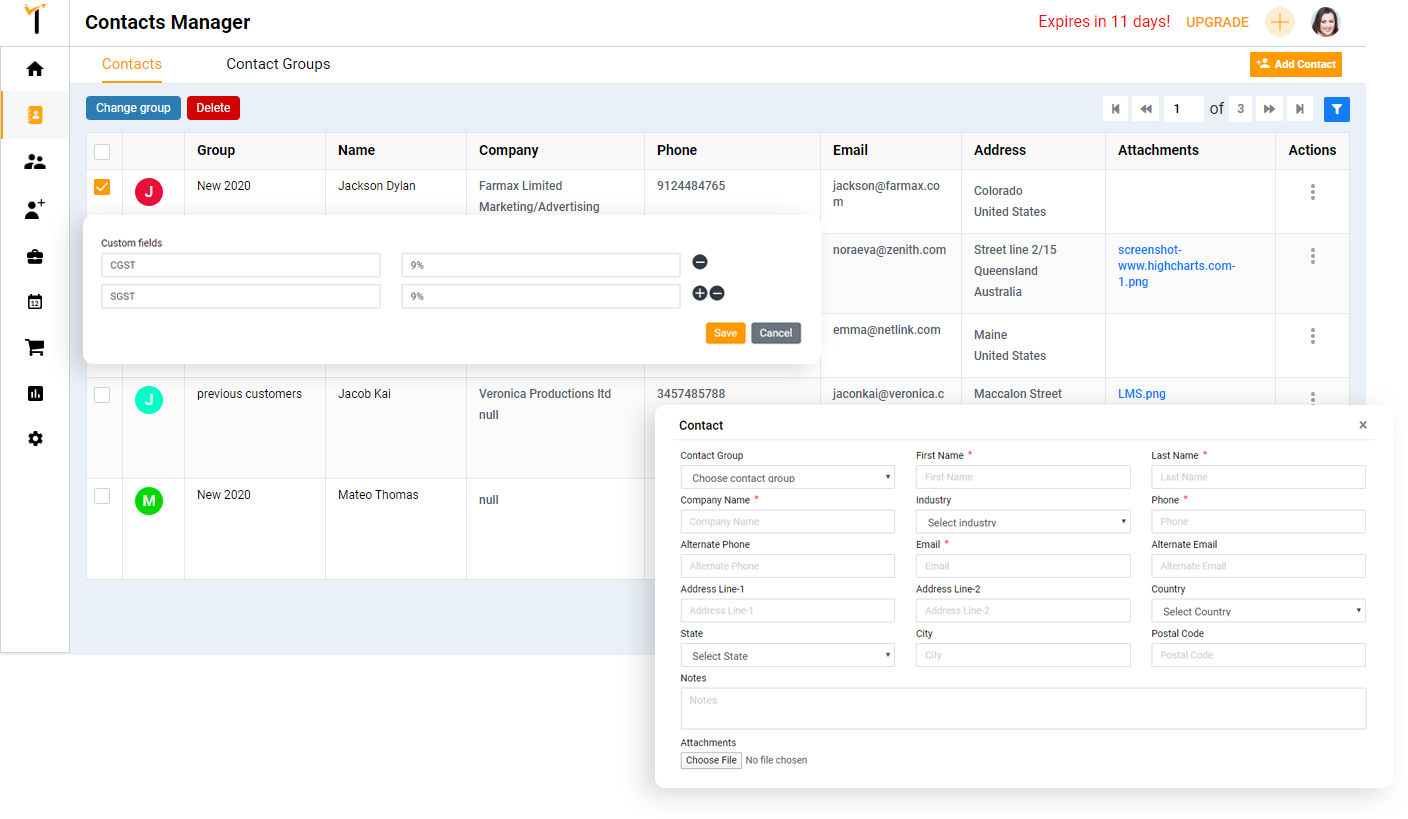Open the calendar sidebar icon

coord(35,301)
